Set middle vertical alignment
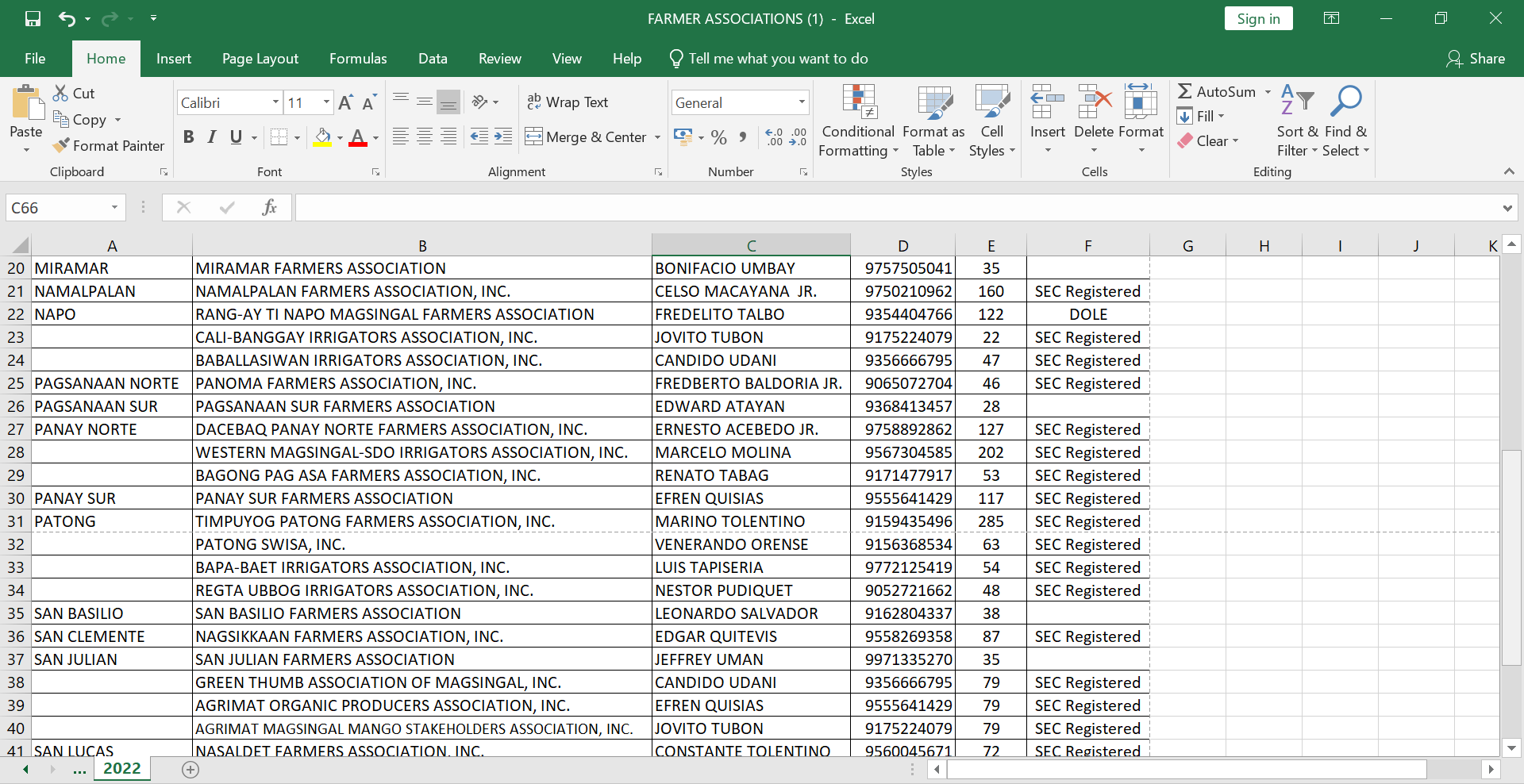Viewport: 1524px width, 784px height. point(425,102)
